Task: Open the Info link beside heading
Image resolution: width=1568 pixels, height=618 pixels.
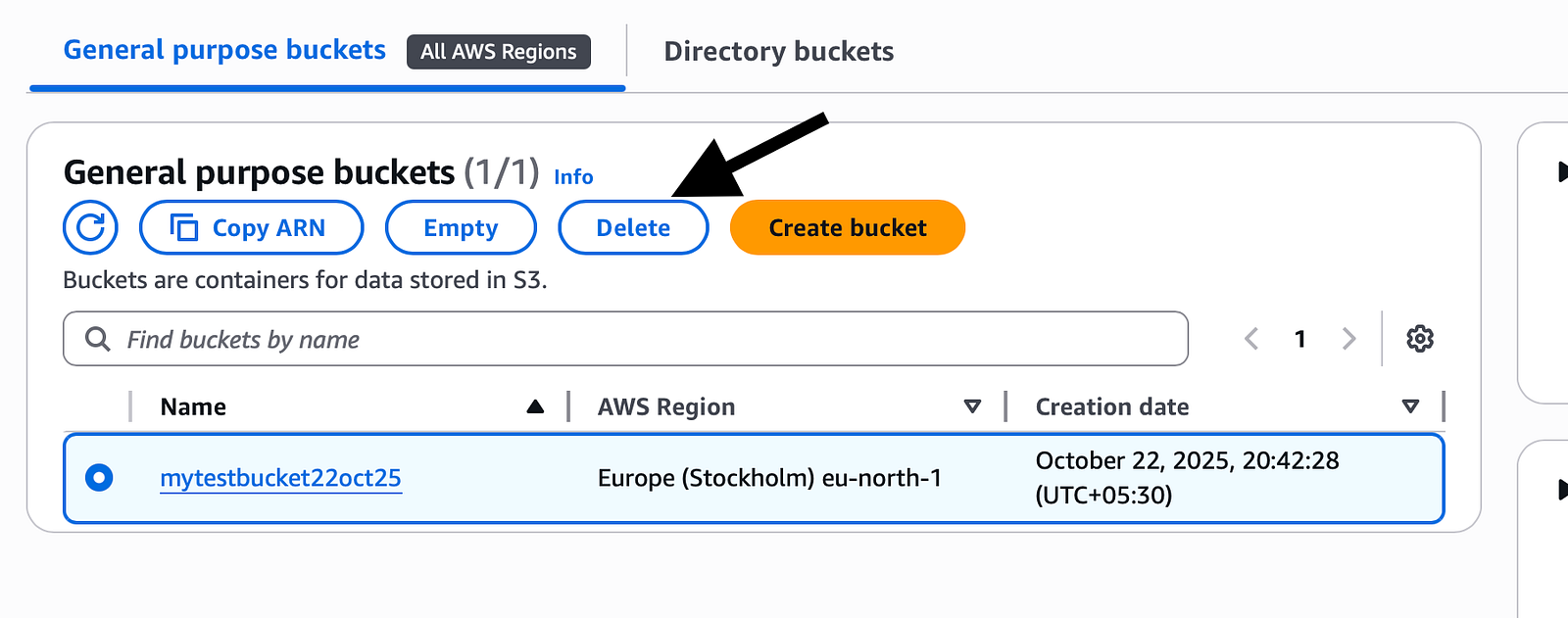Action: click(573, 177)
